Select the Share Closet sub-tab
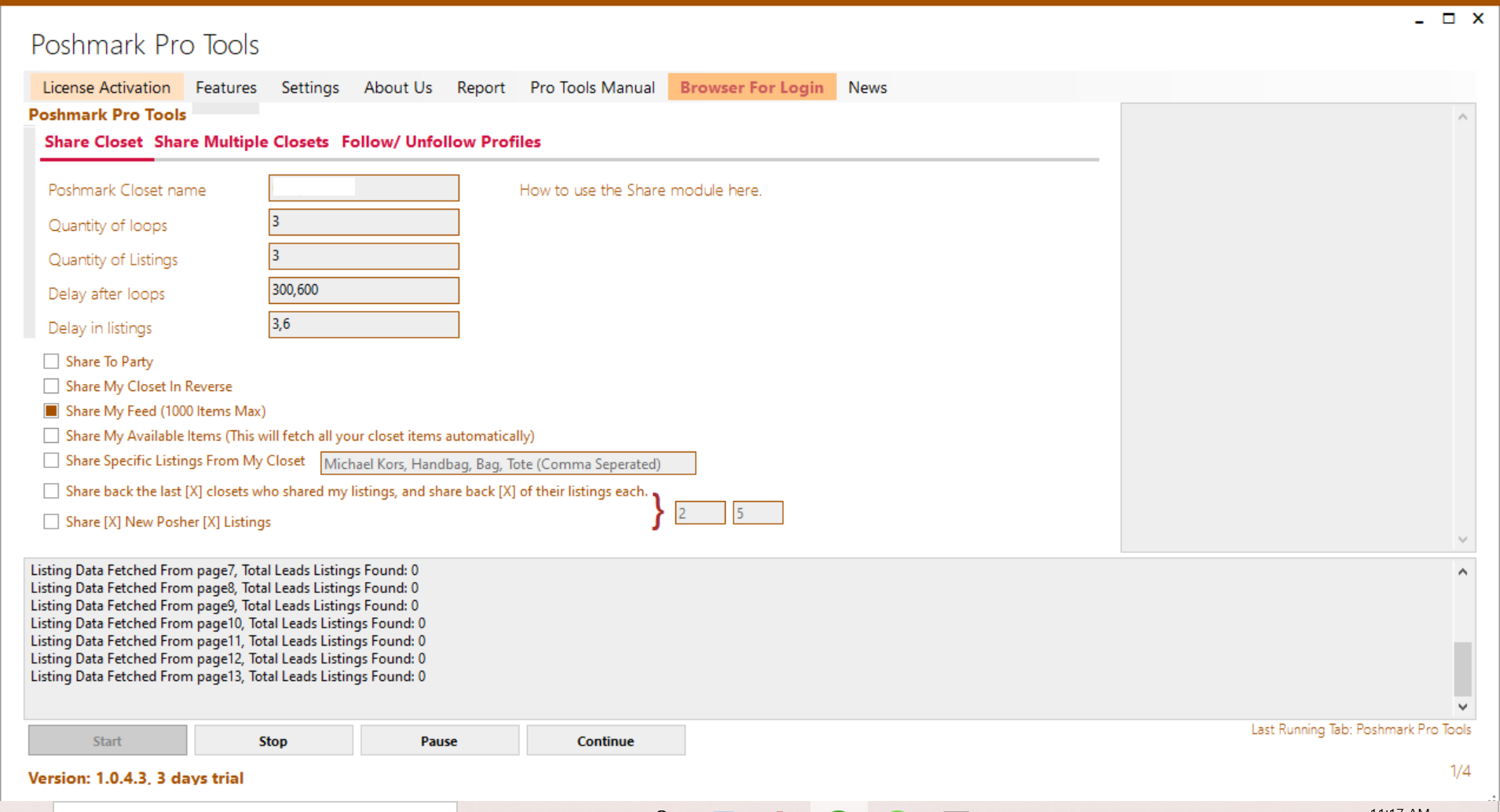Screen dimensions: 1500x812 (x=93, y=142)
